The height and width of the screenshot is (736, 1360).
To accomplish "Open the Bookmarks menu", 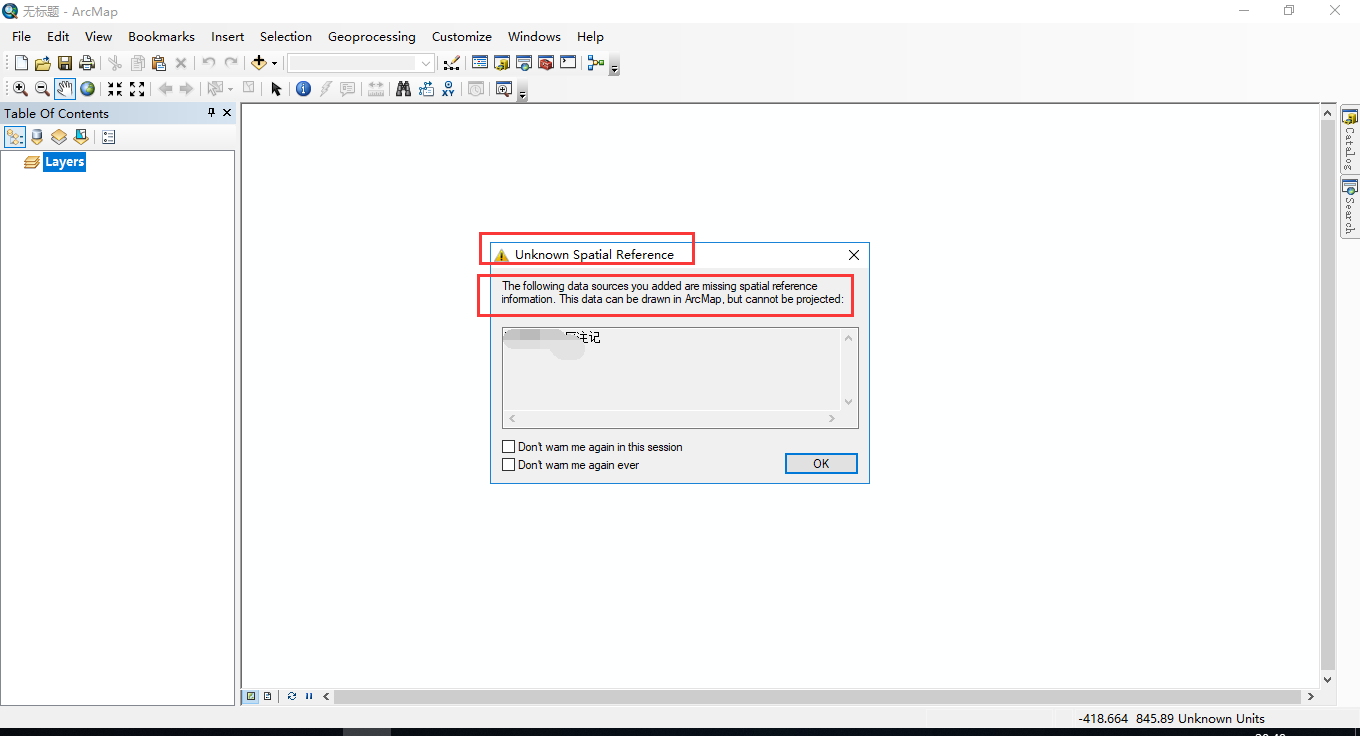I will (161, 36).
